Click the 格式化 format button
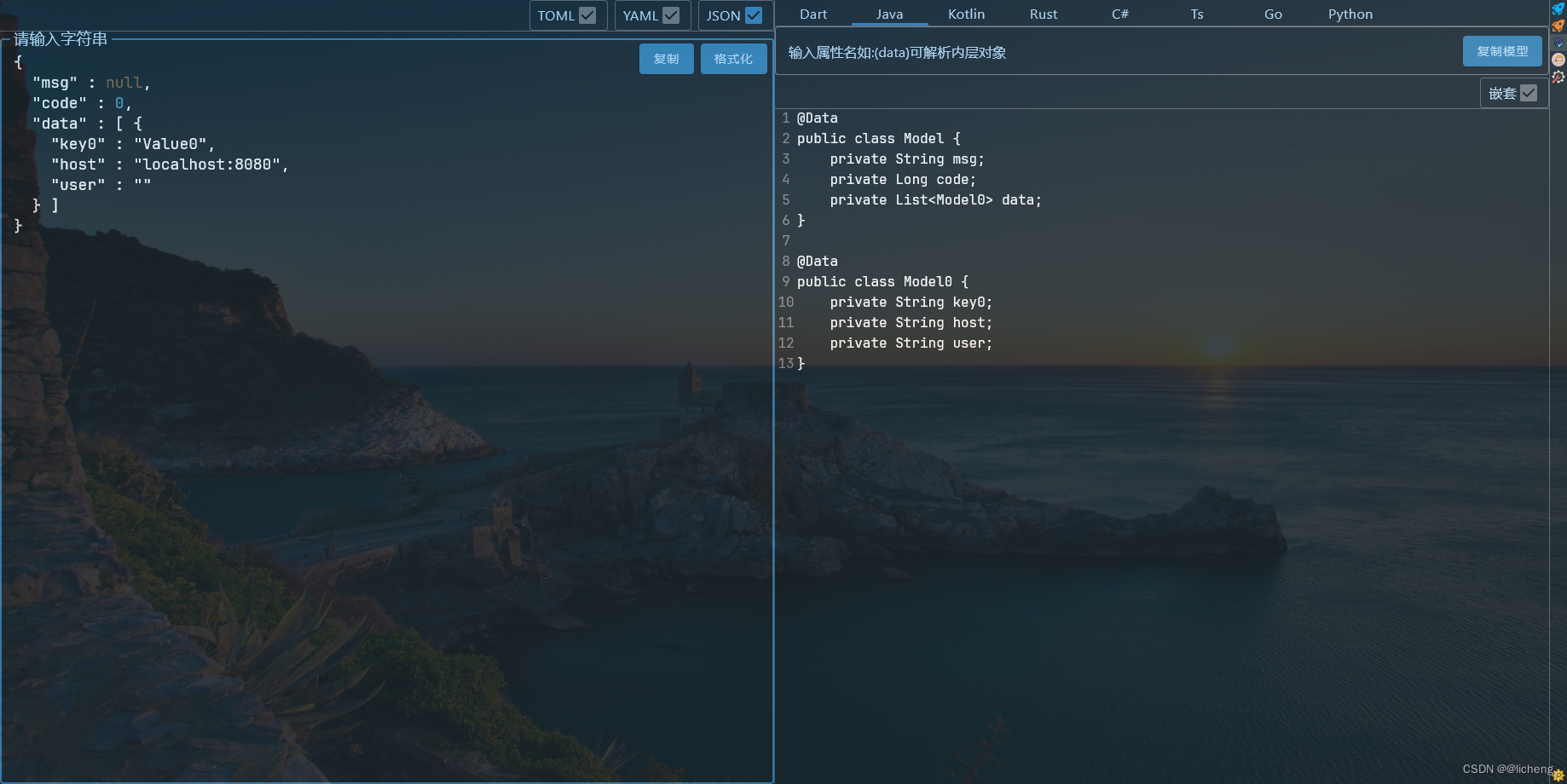Viewport: 1567px width, 784px height. coord(734,59)
